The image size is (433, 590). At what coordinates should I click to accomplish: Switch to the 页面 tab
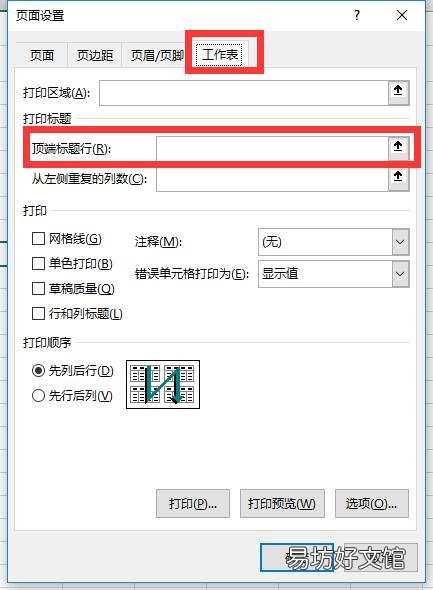pos(42,55)
